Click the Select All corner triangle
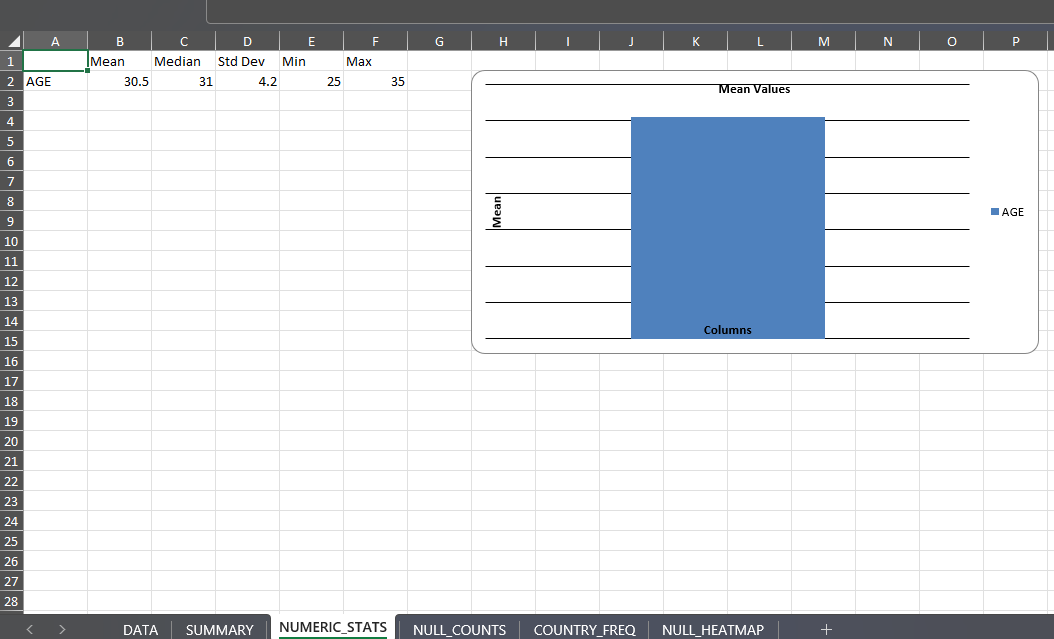 tap(12, 41)
